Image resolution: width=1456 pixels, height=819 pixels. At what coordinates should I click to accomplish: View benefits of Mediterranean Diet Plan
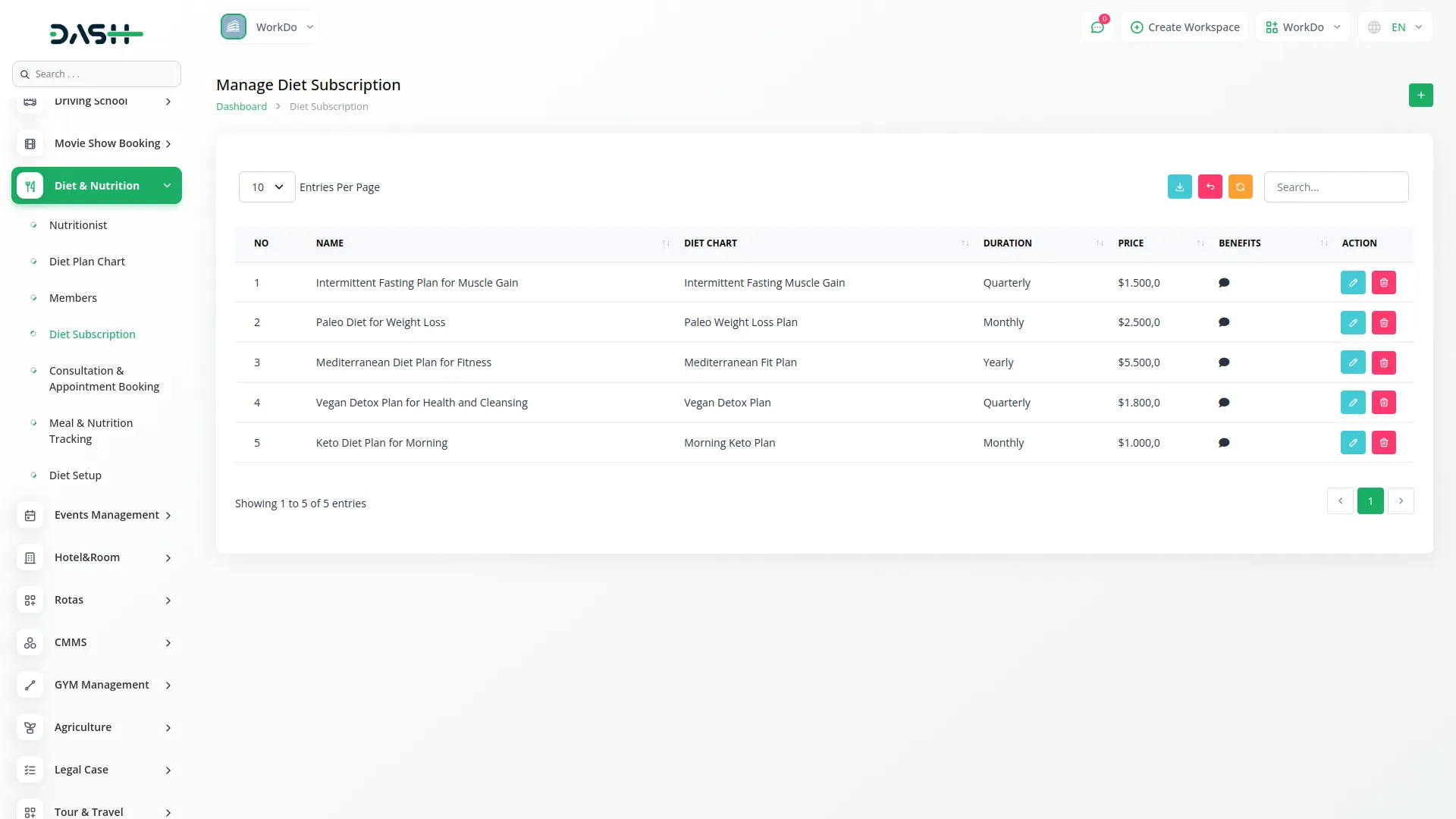click(1223, 362)
